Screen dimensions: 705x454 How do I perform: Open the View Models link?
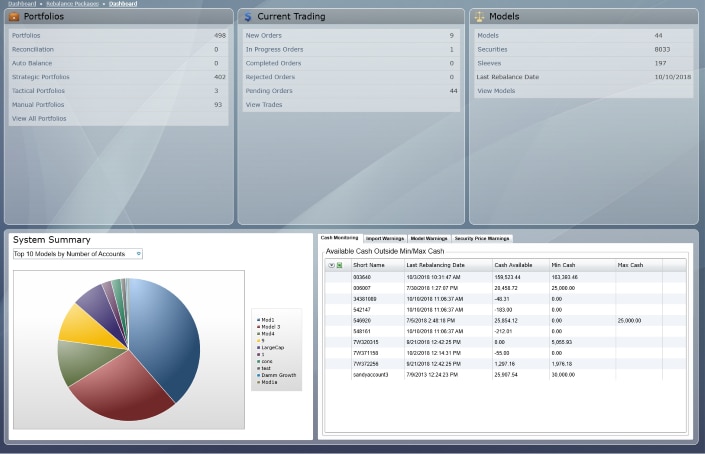[x=496, y=91]
